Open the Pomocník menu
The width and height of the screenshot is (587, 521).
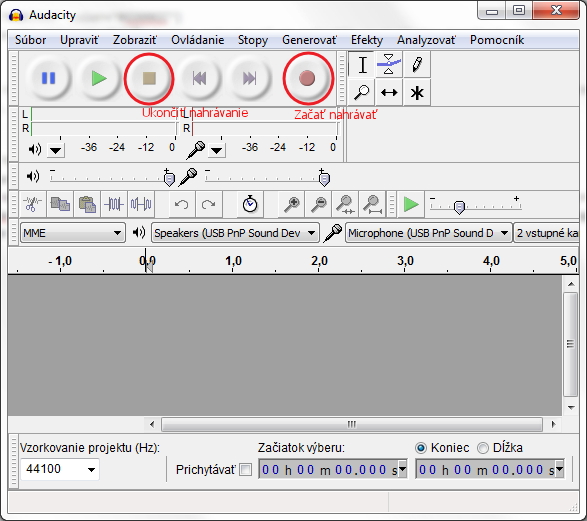pyautogui.click(x=497, y=40)
